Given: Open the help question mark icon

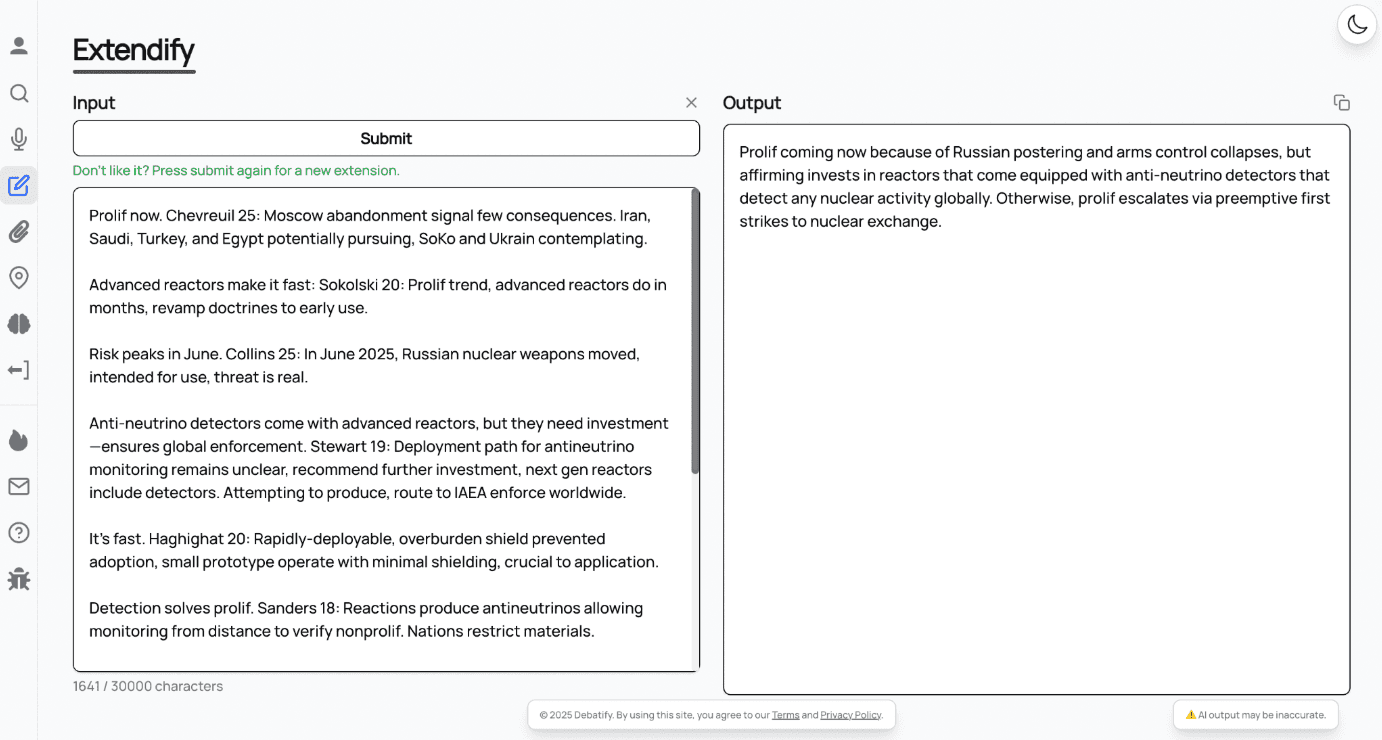Looking at the screenshot, I should click(x=19, y=532).
